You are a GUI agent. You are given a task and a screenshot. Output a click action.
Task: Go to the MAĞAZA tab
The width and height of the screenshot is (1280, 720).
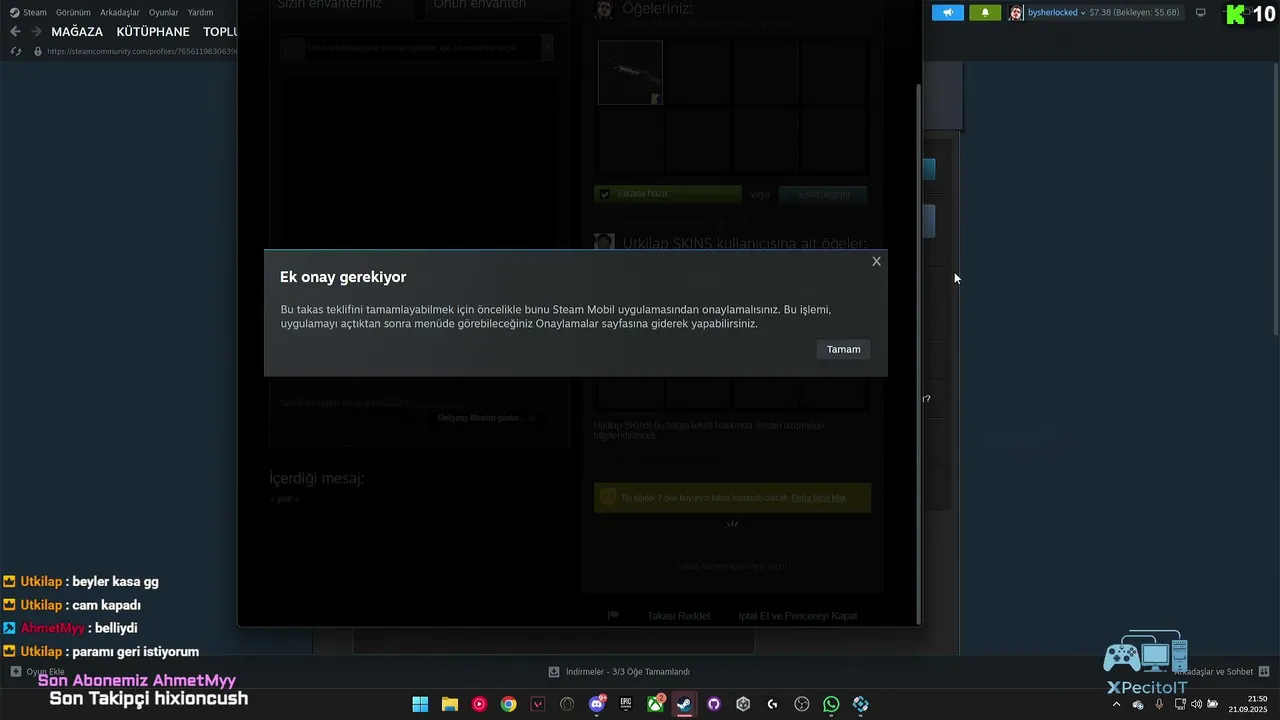click(x=77, y=32)
